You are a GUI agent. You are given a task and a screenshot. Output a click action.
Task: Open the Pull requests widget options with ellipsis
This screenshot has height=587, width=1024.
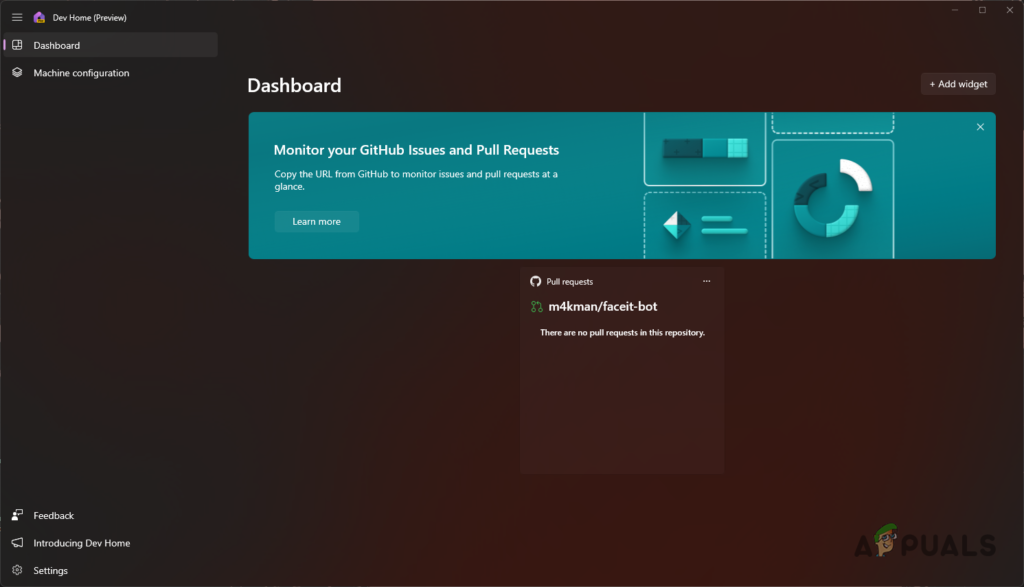pos(706,281)
